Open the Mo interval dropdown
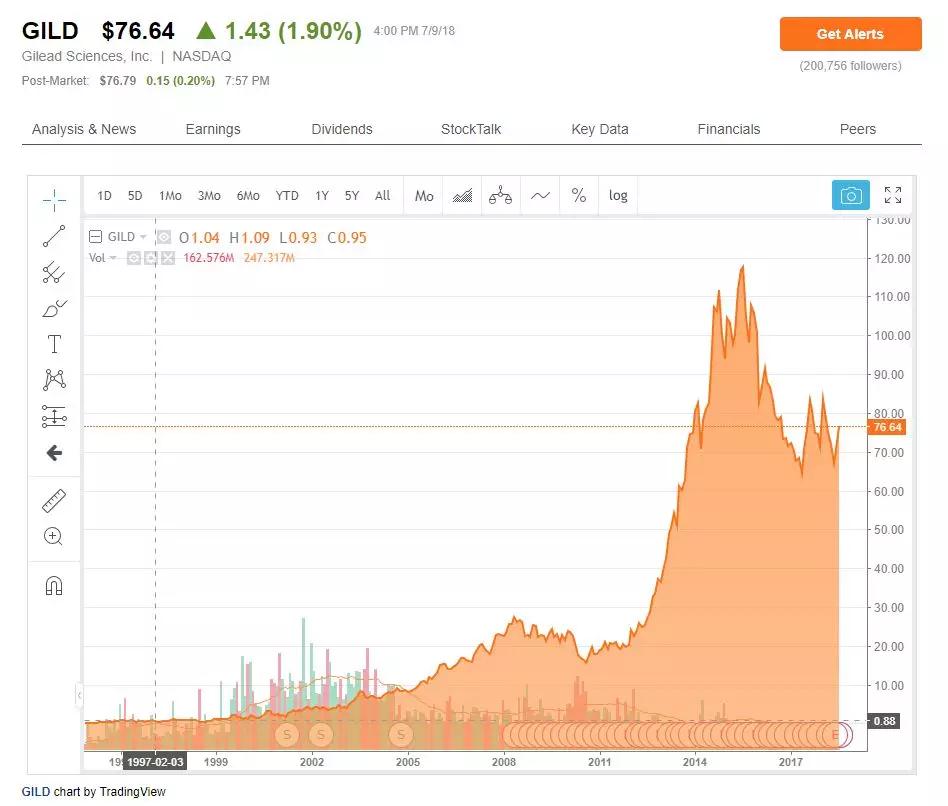948x806 pixels. (424, 196)
